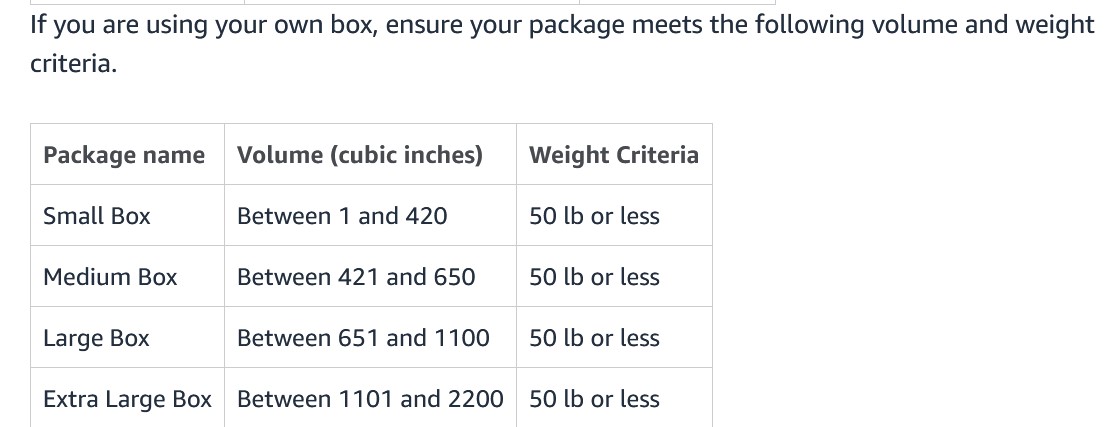This screenshot has height=427, width=1120.
Task: Click the sentence about using your own box
Action: (x=562, y=44)
